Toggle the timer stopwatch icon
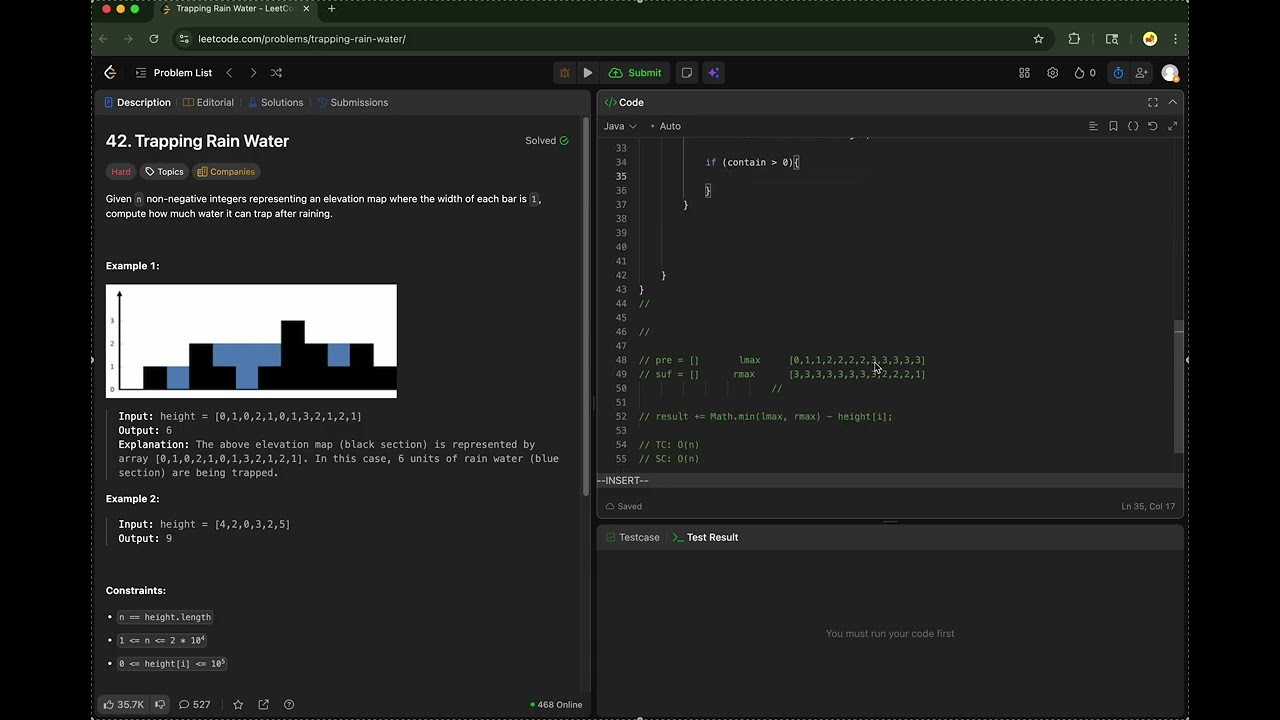The image size is (1280, 720). tap(1118, 73)
